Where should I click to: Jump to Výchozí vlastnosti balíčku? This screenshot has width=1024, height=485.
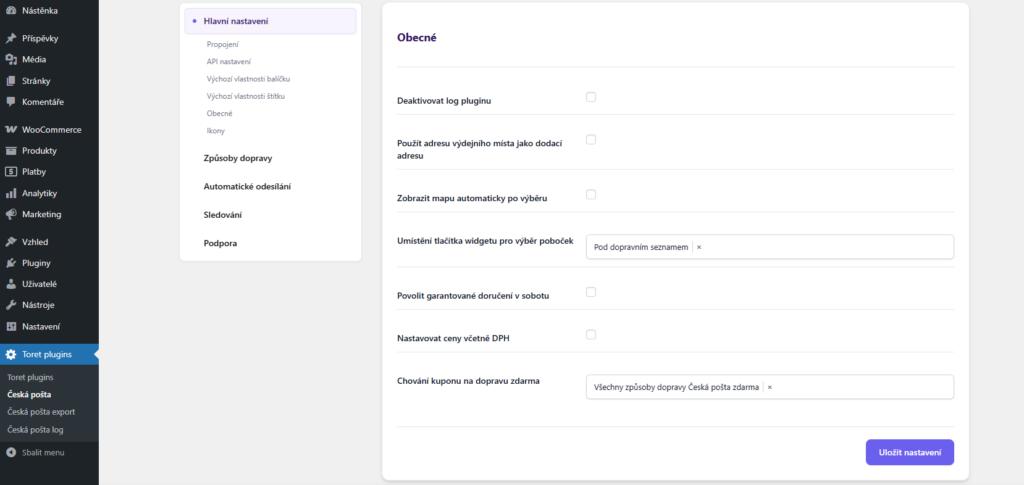248,79
